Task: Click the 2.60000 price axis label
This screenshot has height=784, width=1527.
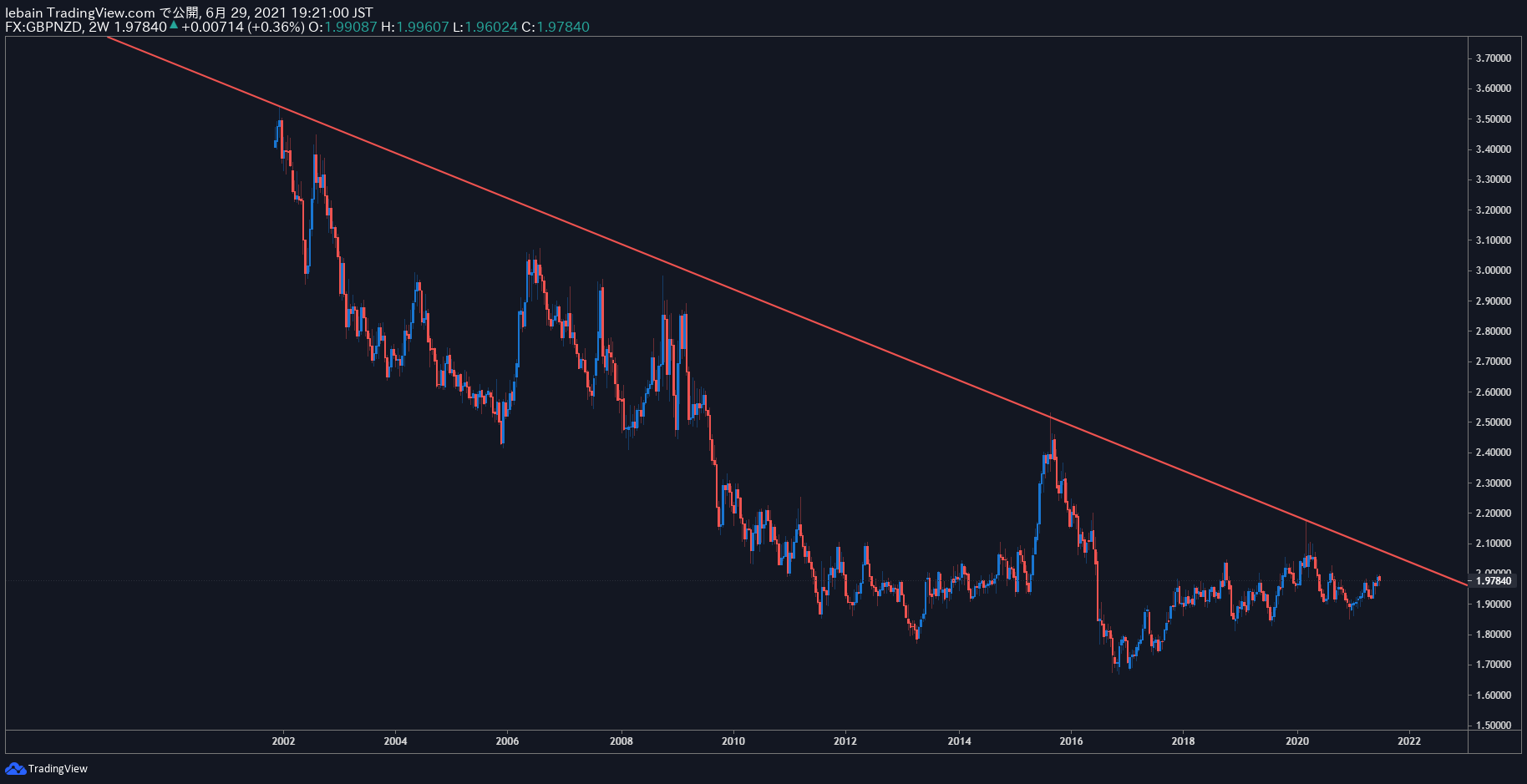Action: point(1494,392)
